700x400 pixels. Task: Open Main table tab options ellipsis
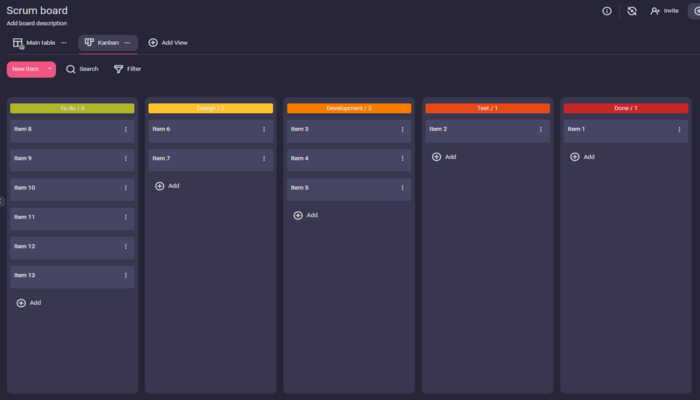(x=64, y=43)
